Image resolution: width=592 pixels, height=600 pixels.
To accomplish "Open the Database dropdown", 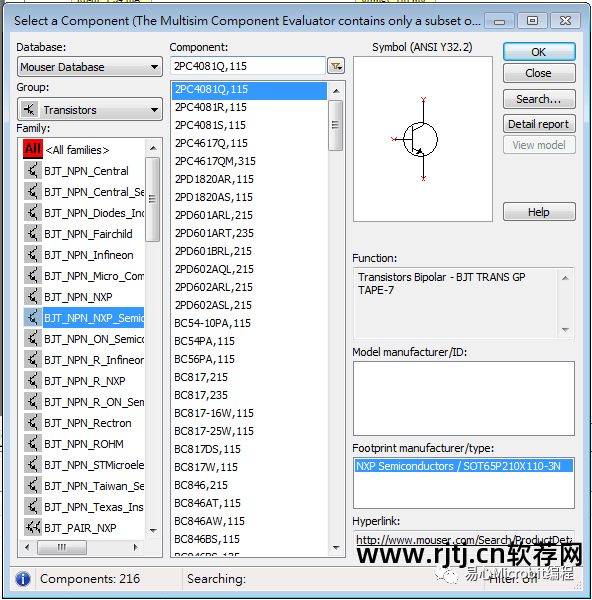I will click(x=90, y=67).
